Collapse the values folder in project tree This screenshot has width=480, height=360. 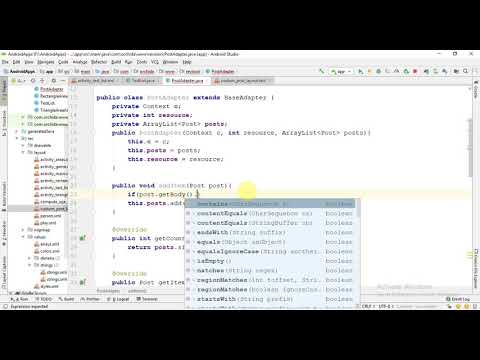[23, 237]
